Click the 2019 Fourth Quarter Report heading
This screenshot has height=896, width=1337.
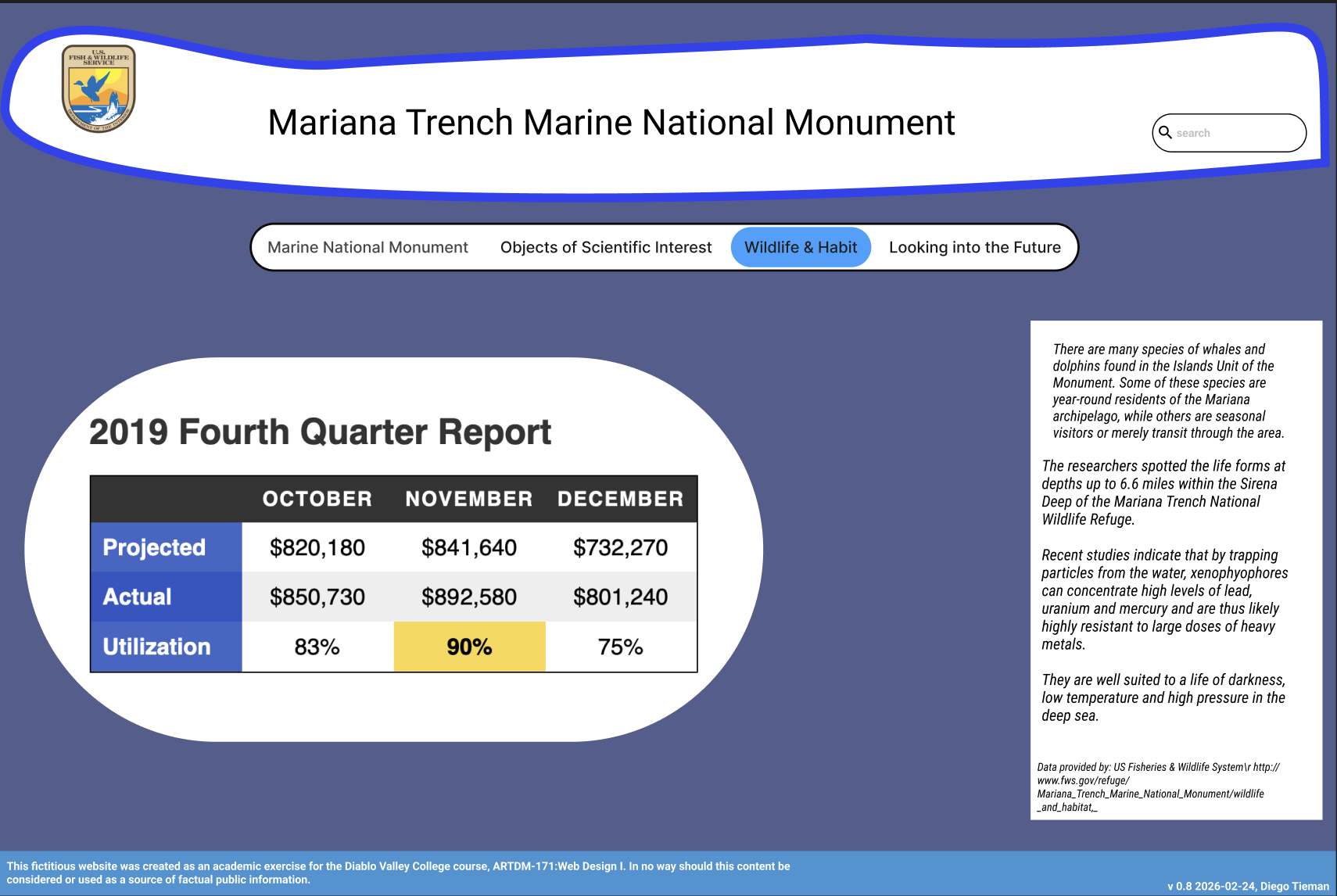[x=320, y=432]
